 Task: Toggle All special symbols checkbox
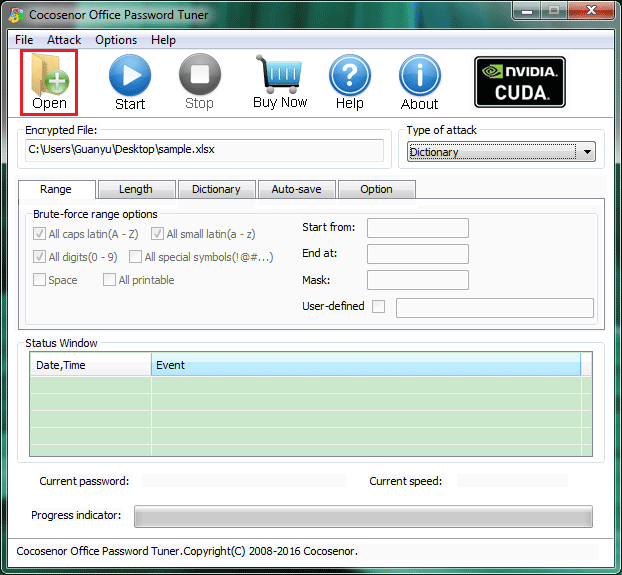click(x=135, y=257)
